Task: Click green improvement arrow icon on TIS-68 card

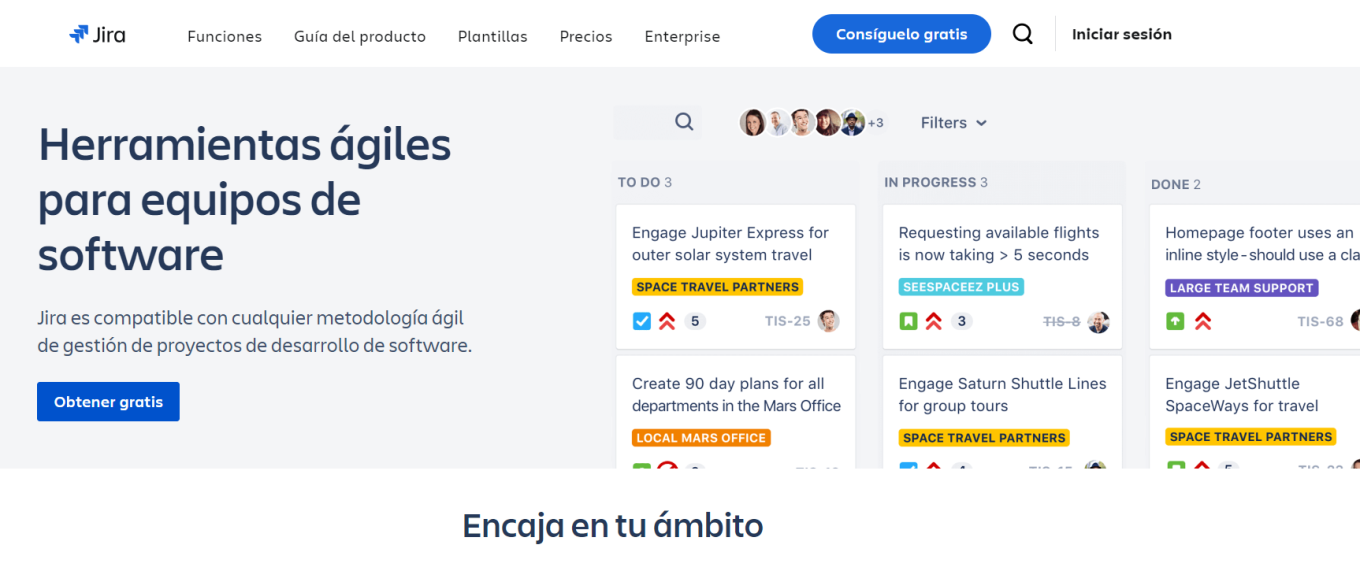Action: (x=1175, y=321)
